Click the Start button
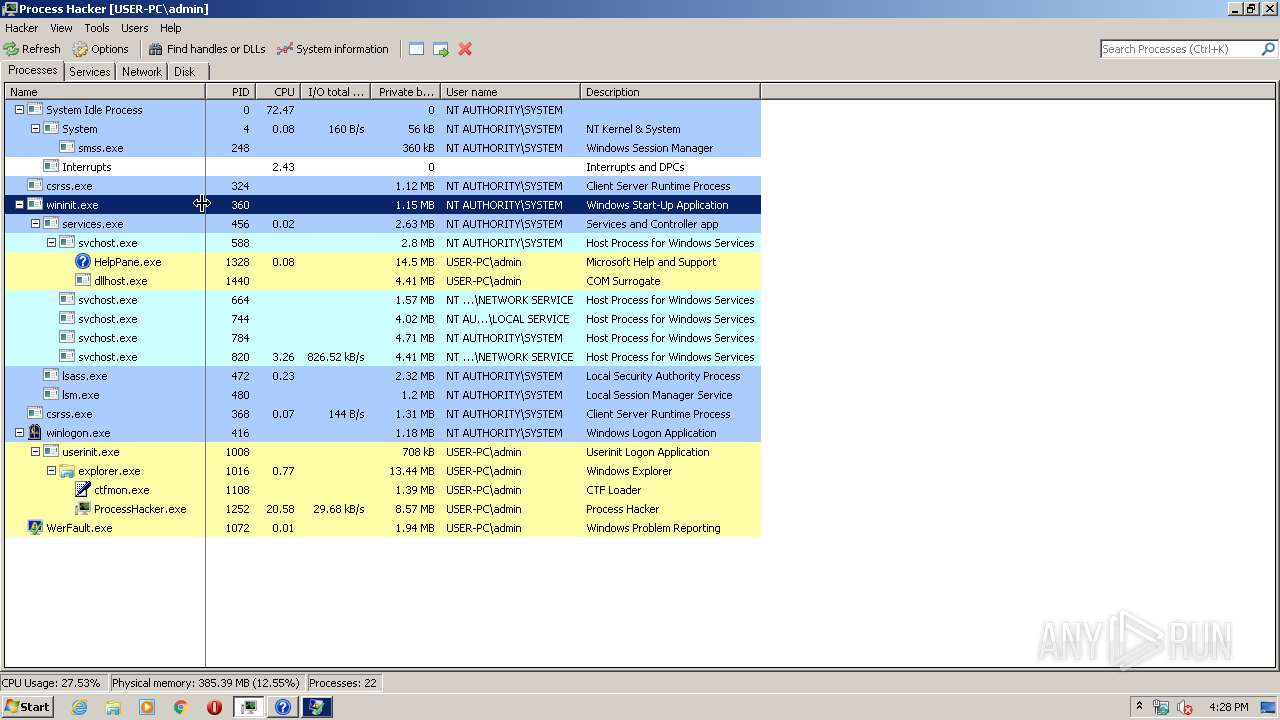1280x720 pixels. (27, 707)
